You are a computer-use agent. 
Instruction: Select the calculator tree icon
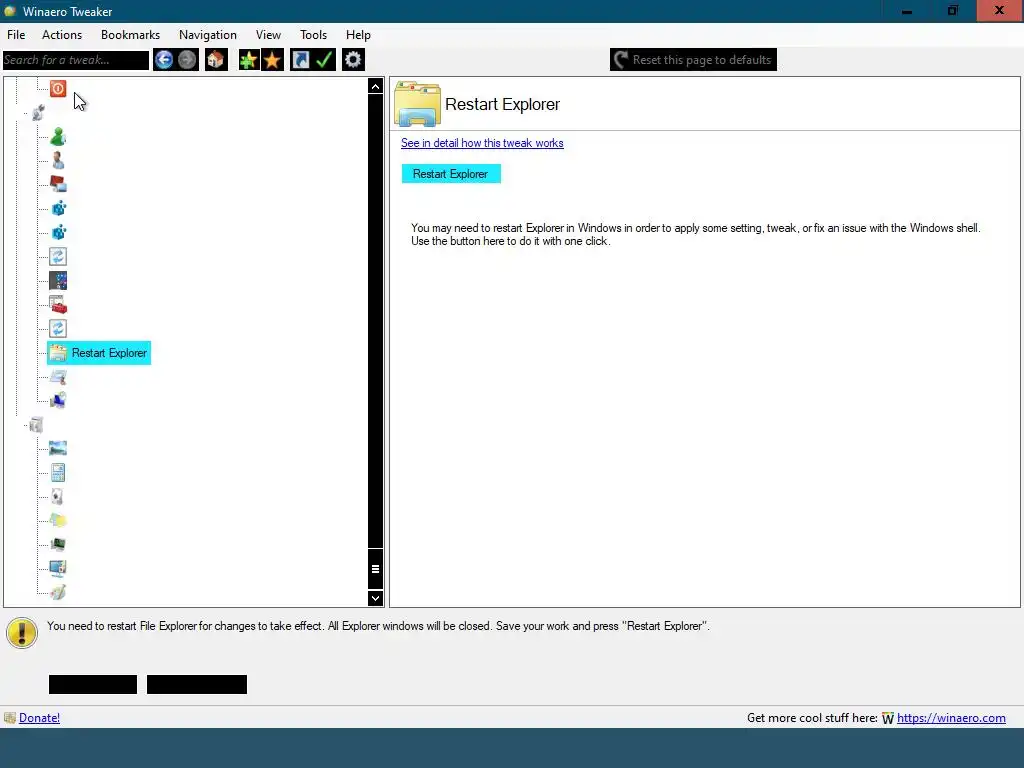tap(58, 472)
